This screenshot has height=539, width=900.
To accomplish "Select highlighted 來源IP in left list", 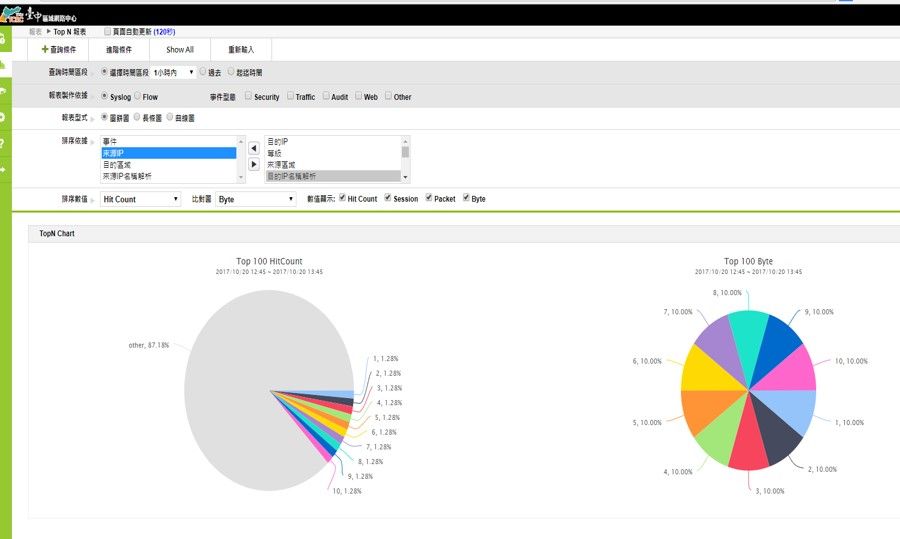I will click(x=169, y=153).
